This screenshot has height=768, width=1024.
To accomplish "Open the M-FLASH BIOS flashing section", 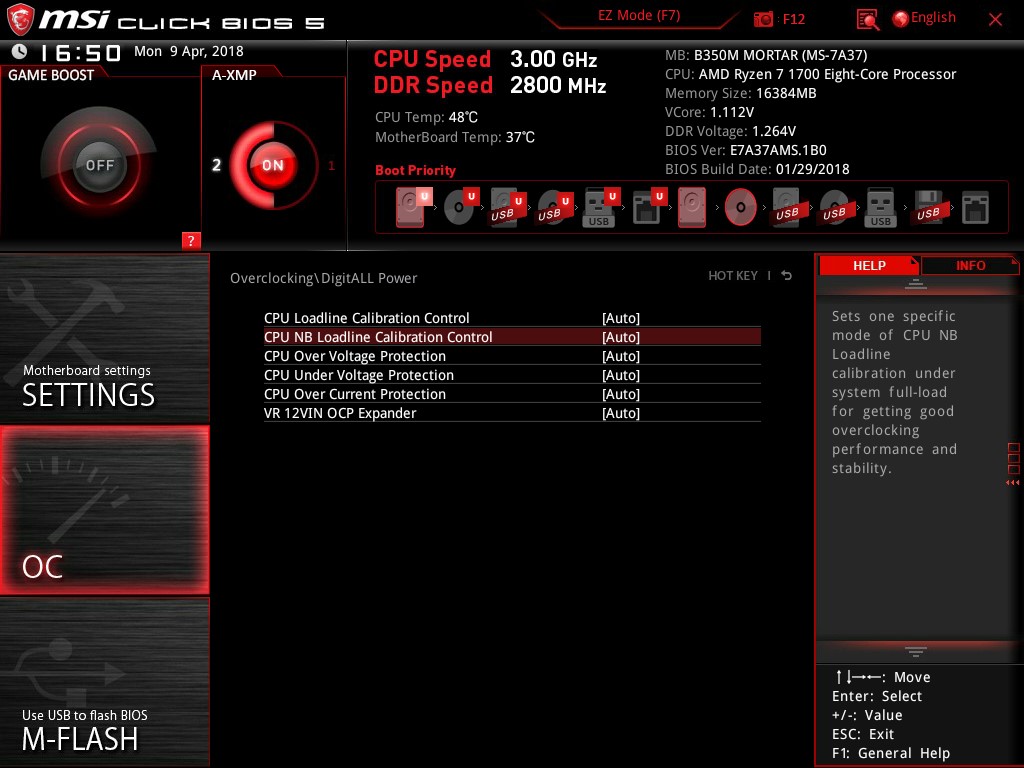I will point(104,682).
